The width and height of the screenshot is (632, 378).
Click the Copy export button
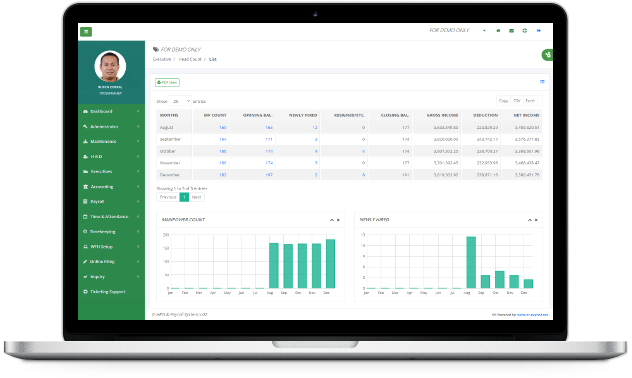503,101
